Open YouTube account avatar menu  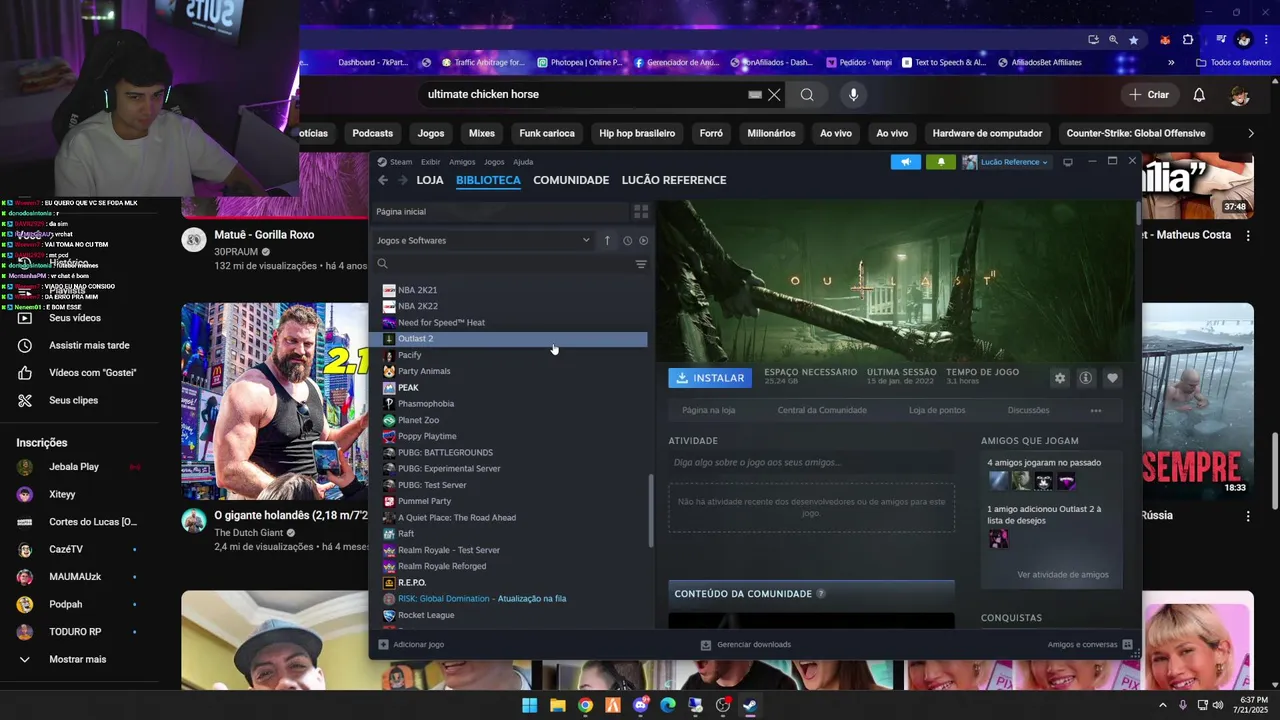[1240, 94]
